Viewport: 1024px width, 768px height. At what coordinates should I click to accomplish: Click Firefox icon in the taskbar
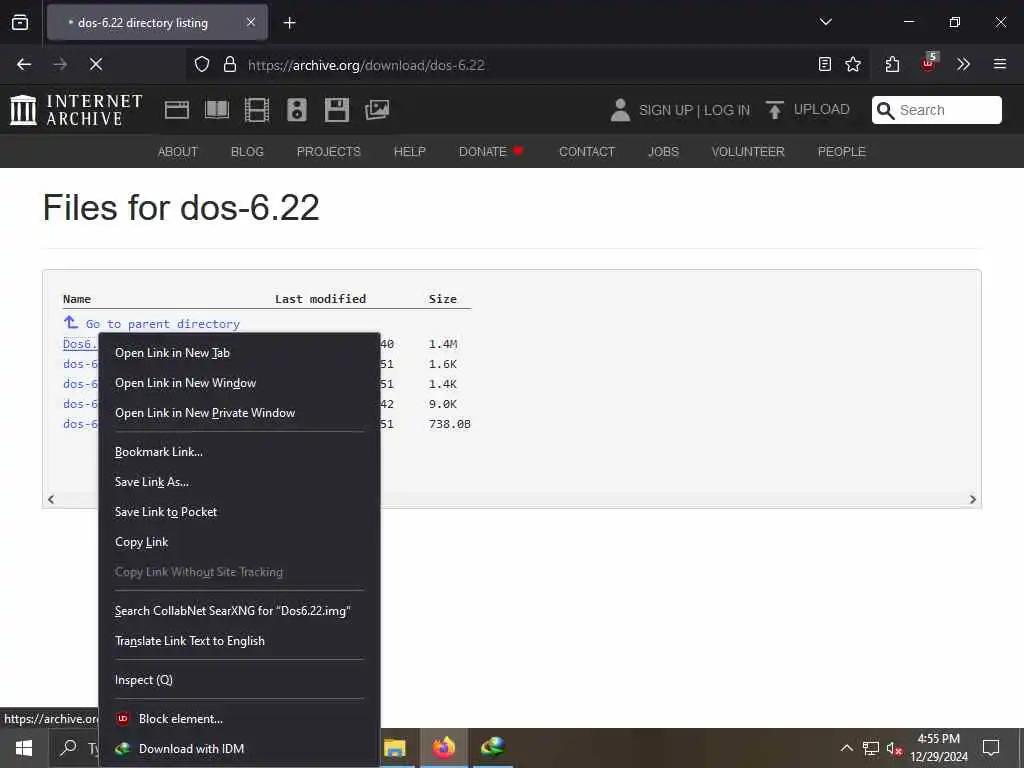443,748
